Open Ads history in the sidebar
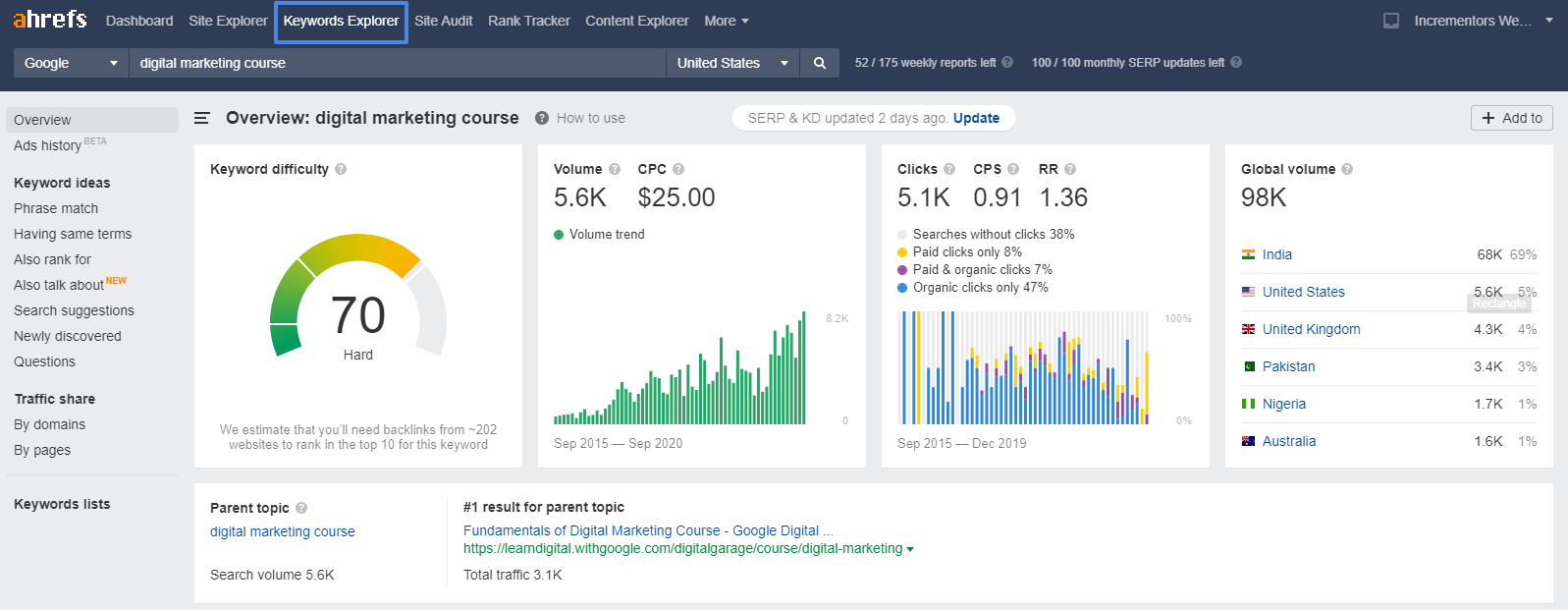This screenshot has width=1568, height=610. click(47, 145)
